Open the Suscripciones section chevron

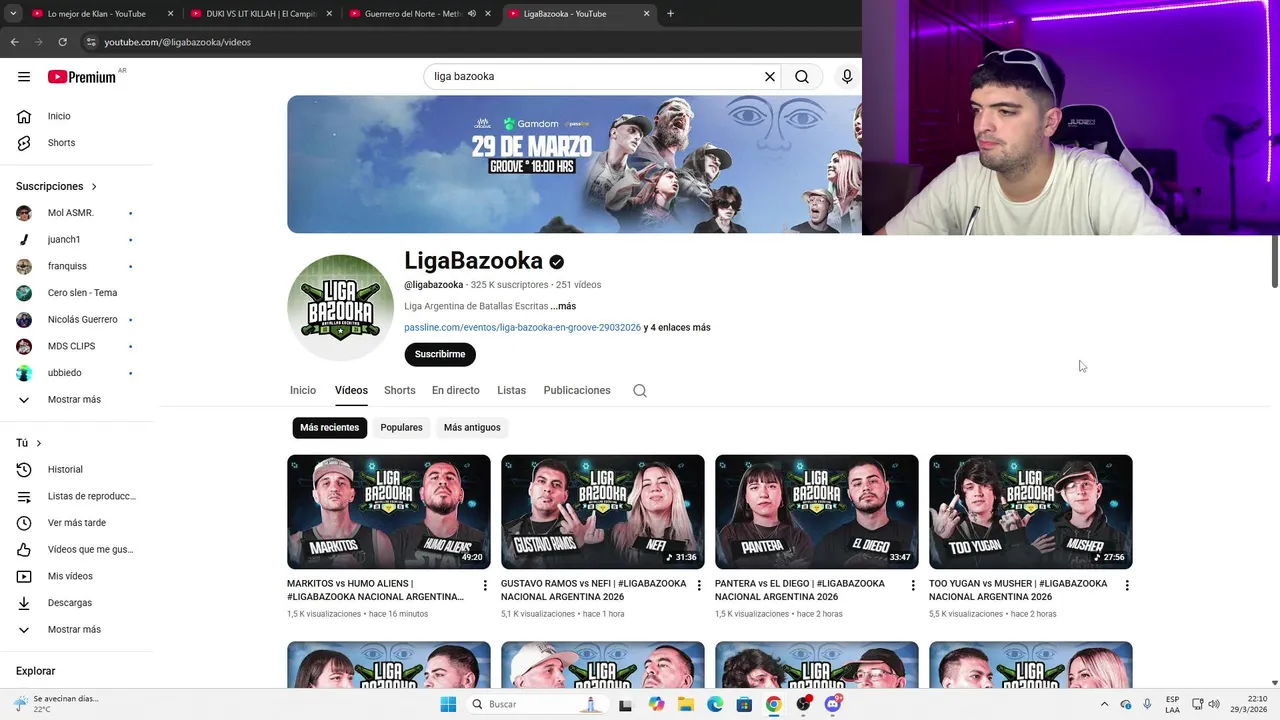(94, 187)
